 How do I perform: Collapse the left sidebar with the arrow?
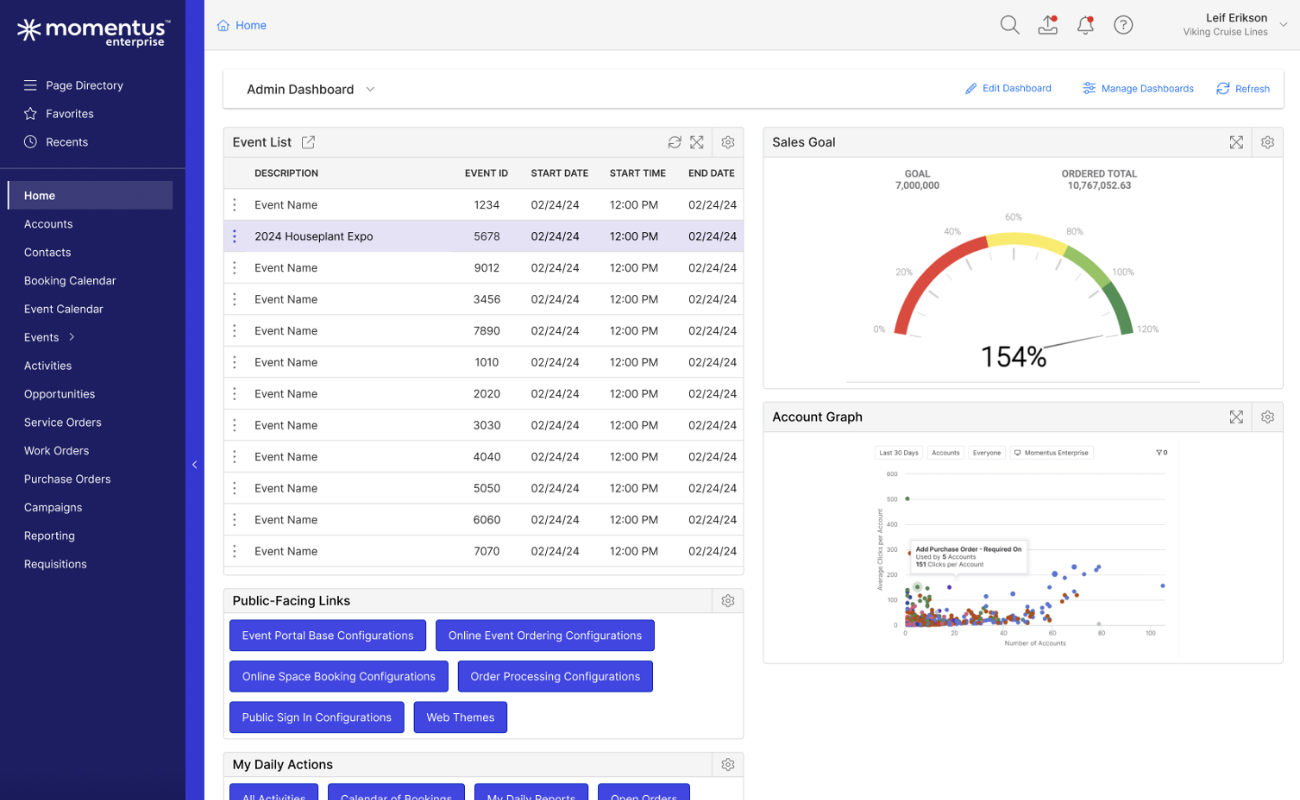click(195, 465)
